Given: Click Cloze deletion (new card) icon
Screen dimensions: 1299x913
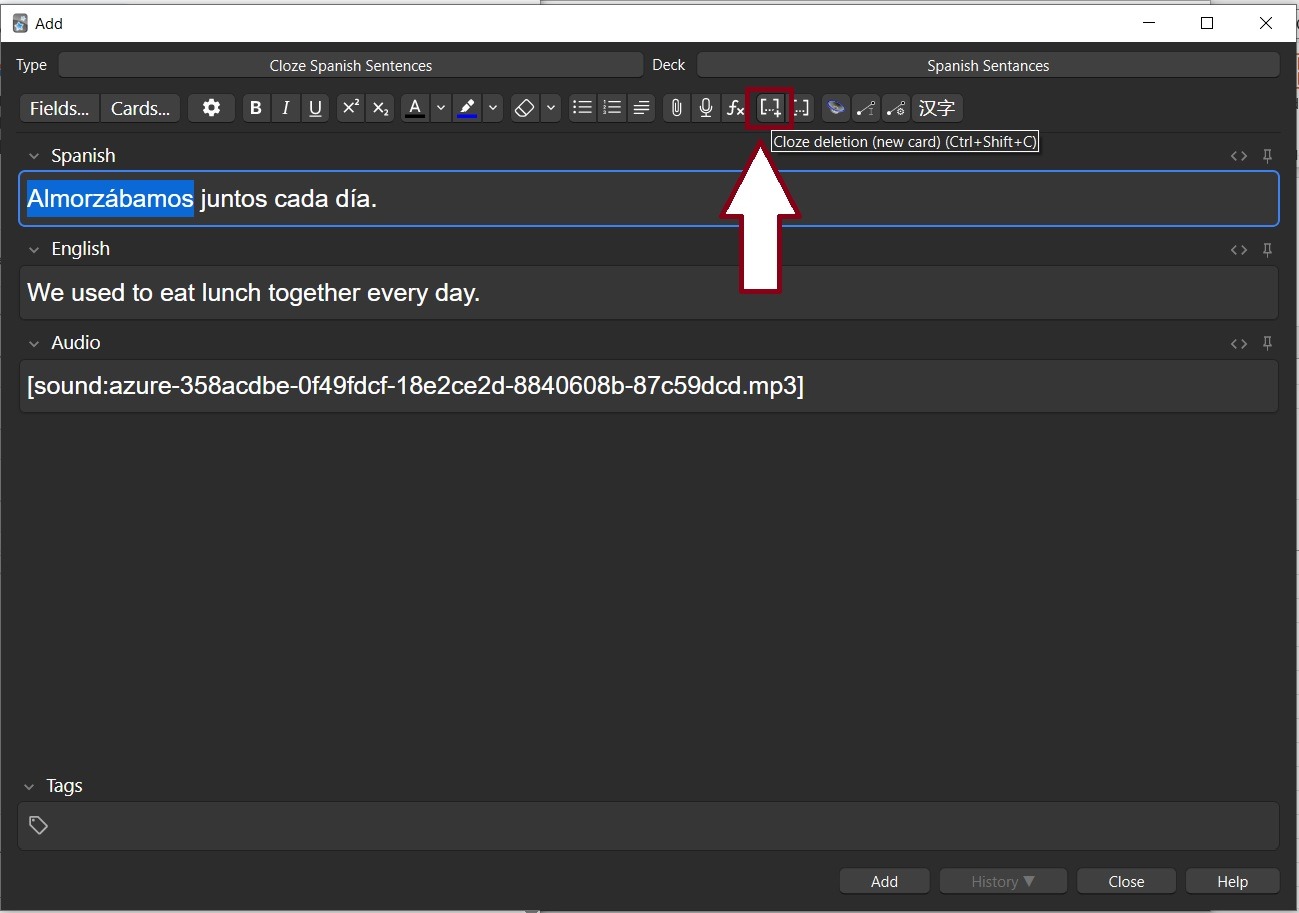Looking at the screenshot, I should pos(770,108).
